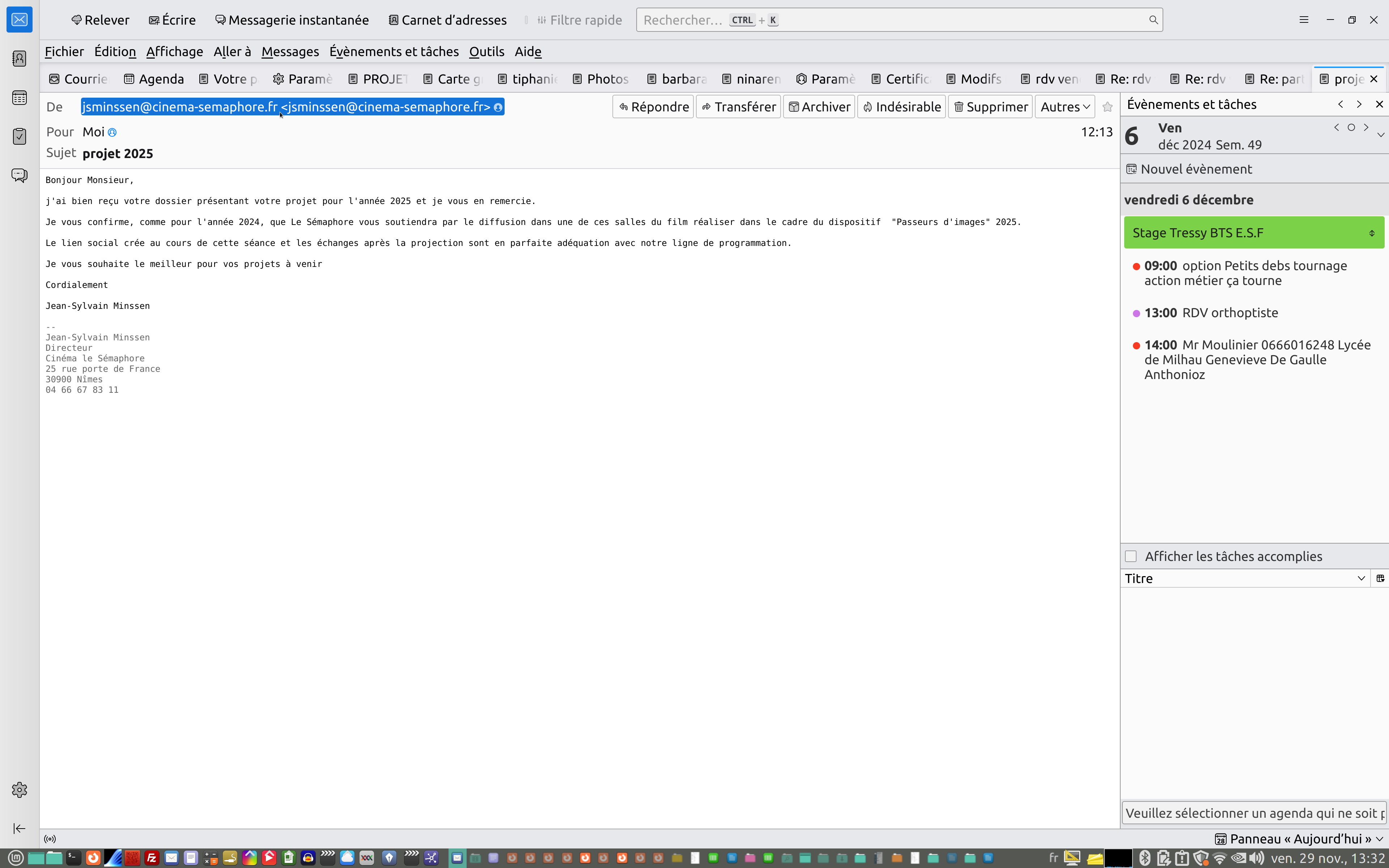Viewport: 1389px width, 868px height.
Task: Open the Chat sidebar icon
Action: (20, 175)
